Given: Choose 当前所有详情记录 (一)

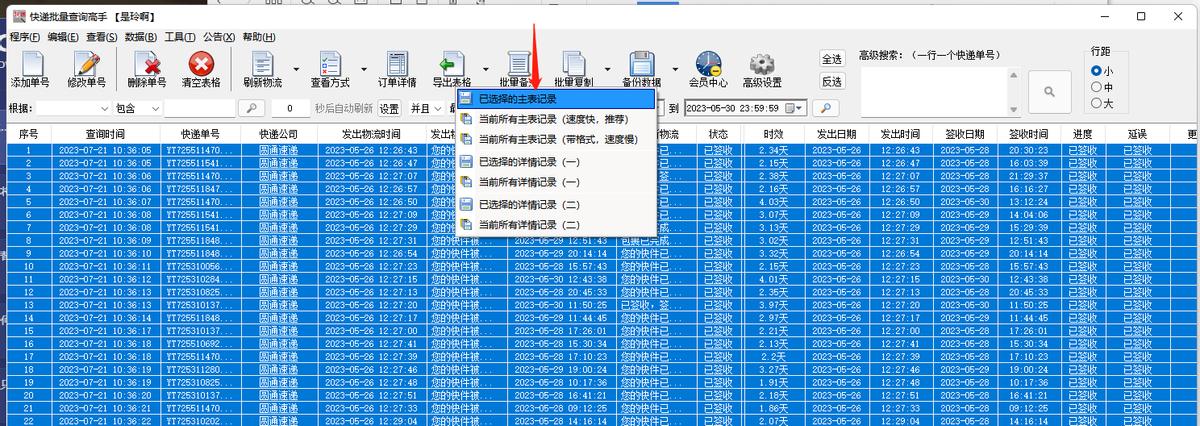Looking at the screenshot, I should click(556, 183).
